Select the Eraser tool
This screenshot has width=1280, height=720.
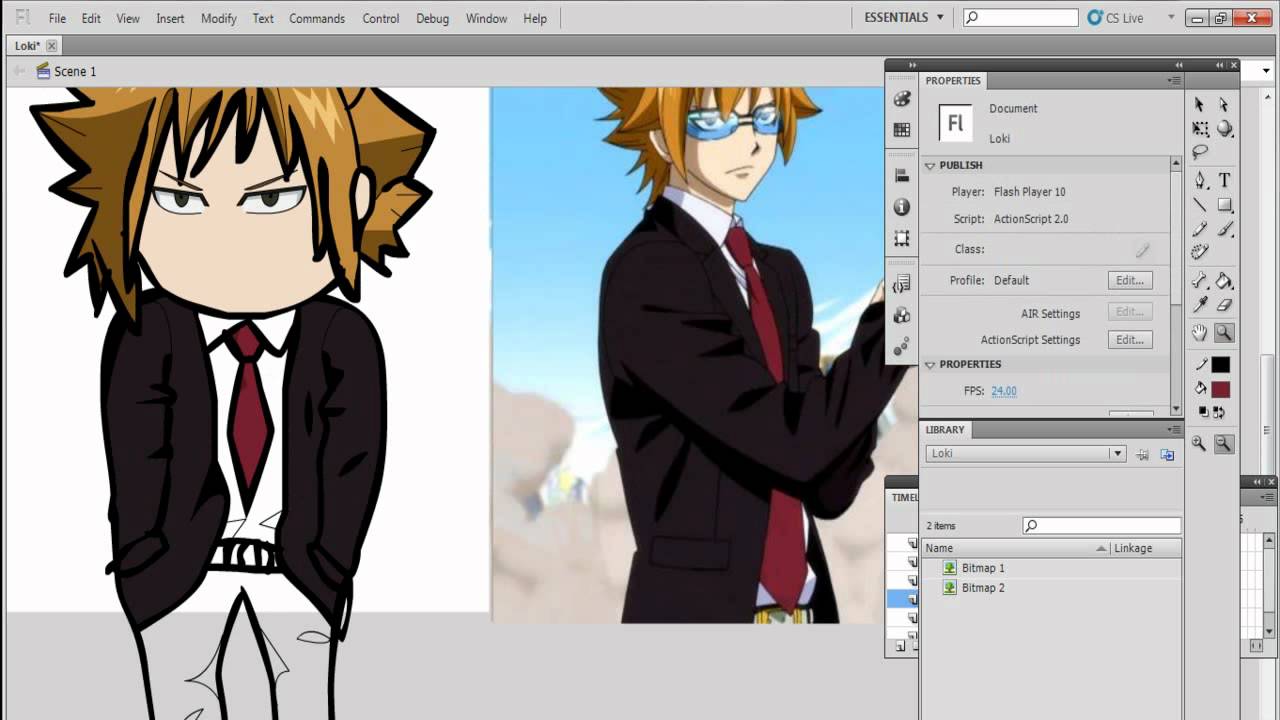point(1224,305)
